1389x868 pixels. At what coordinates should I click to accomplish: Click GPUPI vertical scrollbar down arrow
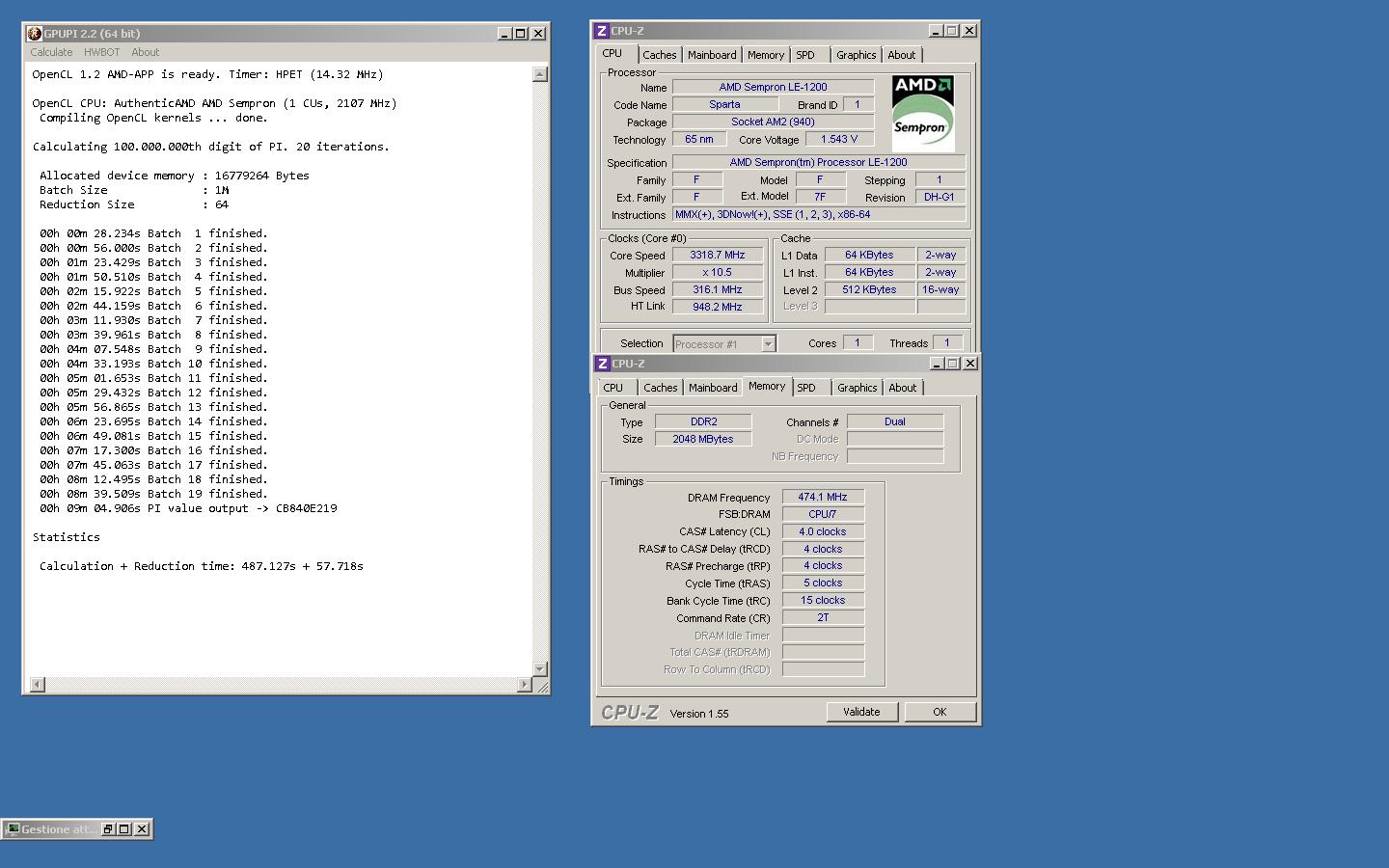tap(540, 668)
